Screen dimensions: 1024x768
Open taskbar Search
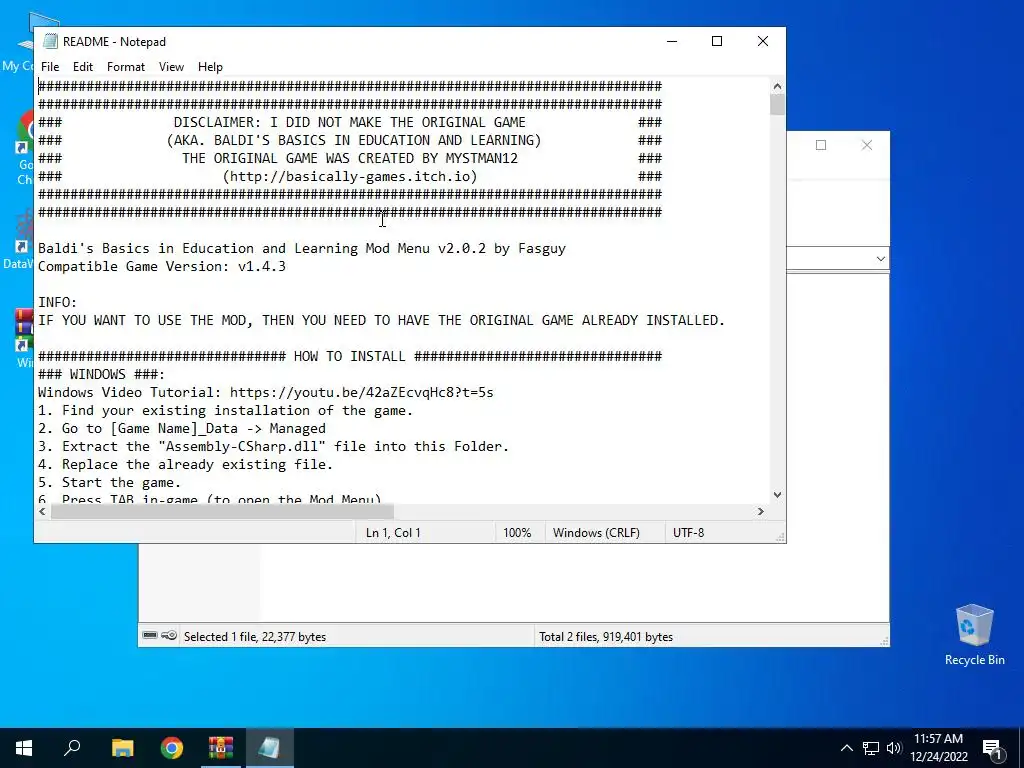(72, 748)
